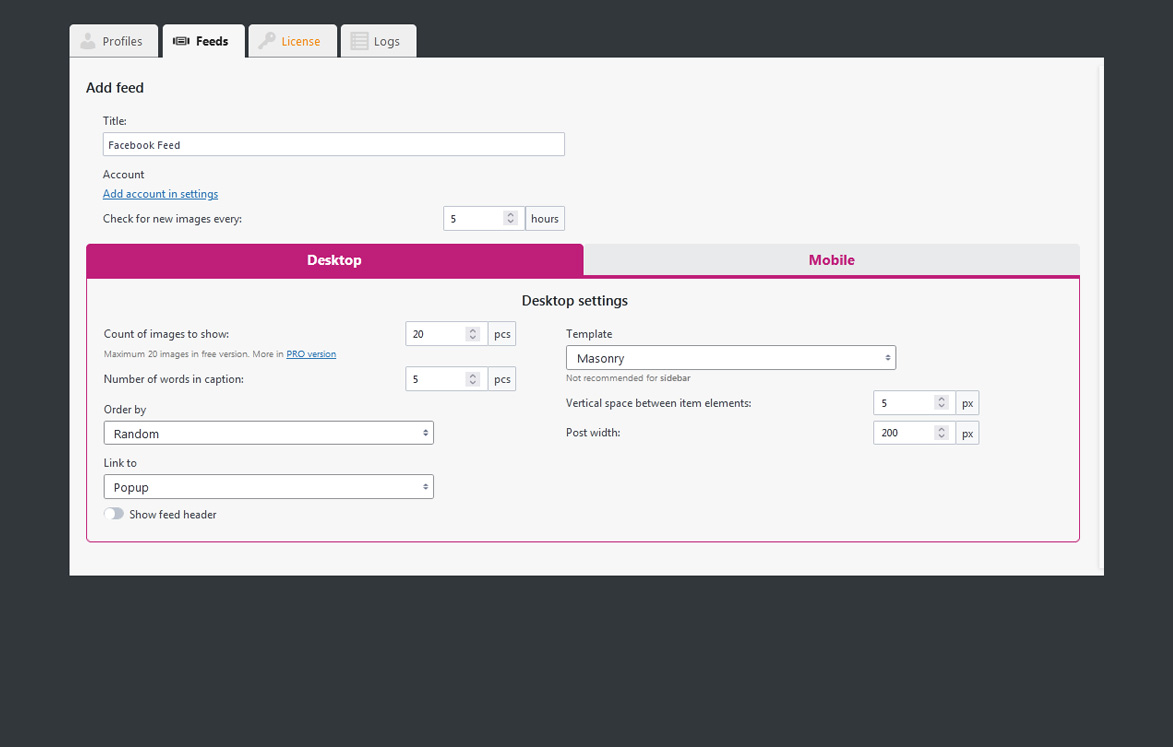Screen dimensions: 1173x747
Task: Toggle the Show feed header switch
Action: (x=114, y=514)
